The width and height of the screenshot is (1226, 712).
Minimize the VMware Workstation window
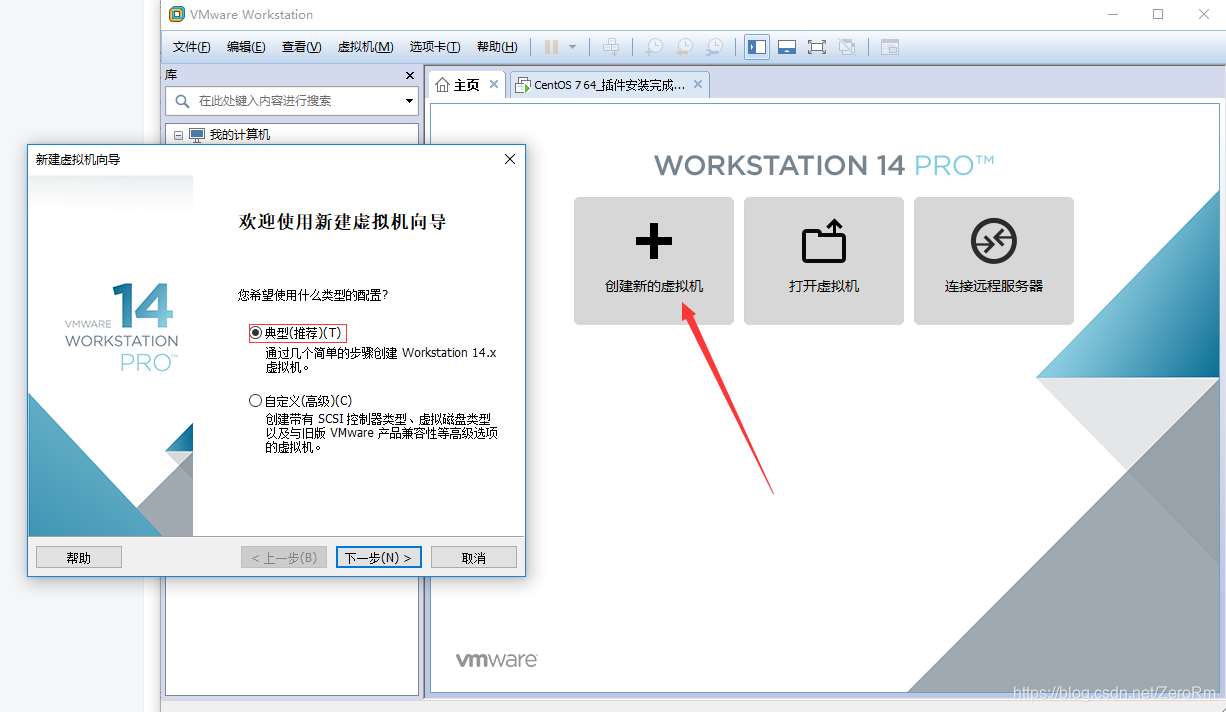click(1113, 14)
